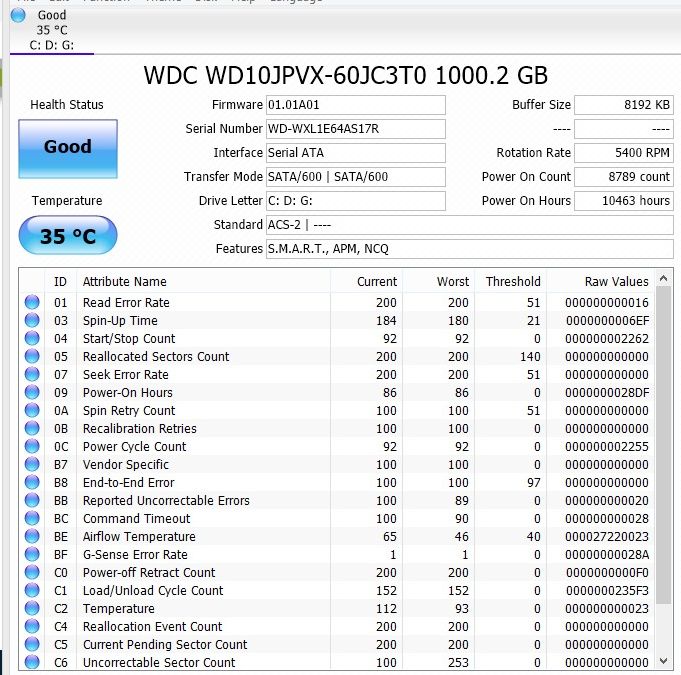Click the End-to-End Error threshold 97
This screenshot has height=675, width=681.
pyautogui.click(x=534, y=483)
